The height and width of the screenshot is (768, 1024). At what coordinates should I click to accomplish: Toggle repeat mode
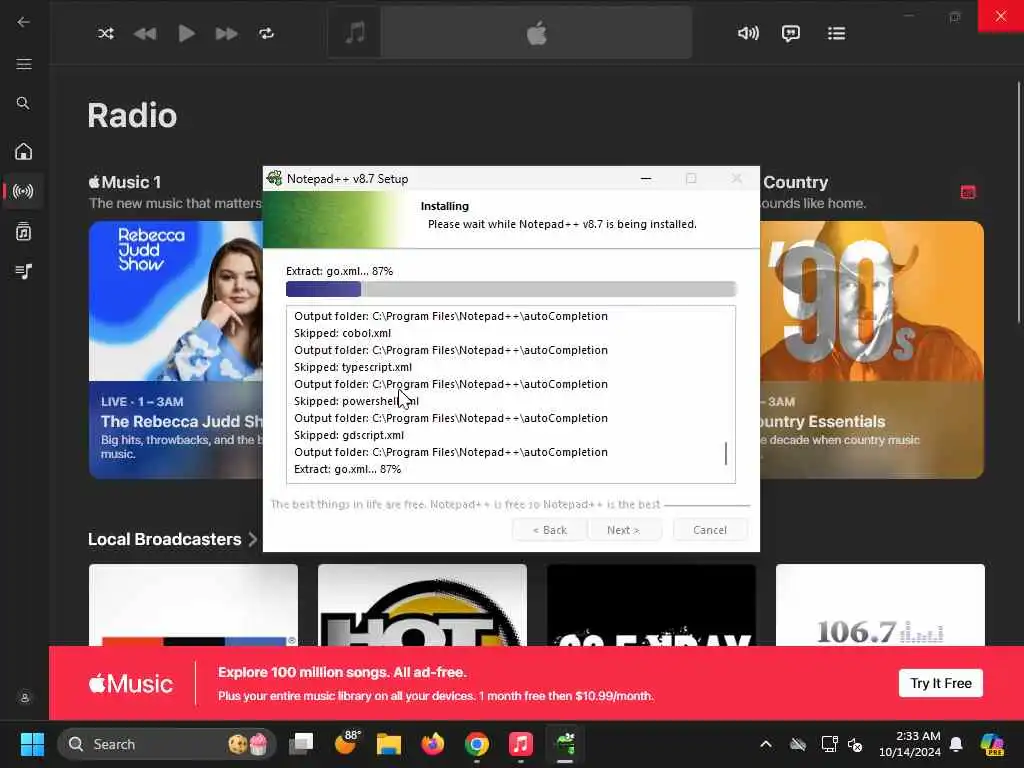(266, 33)
